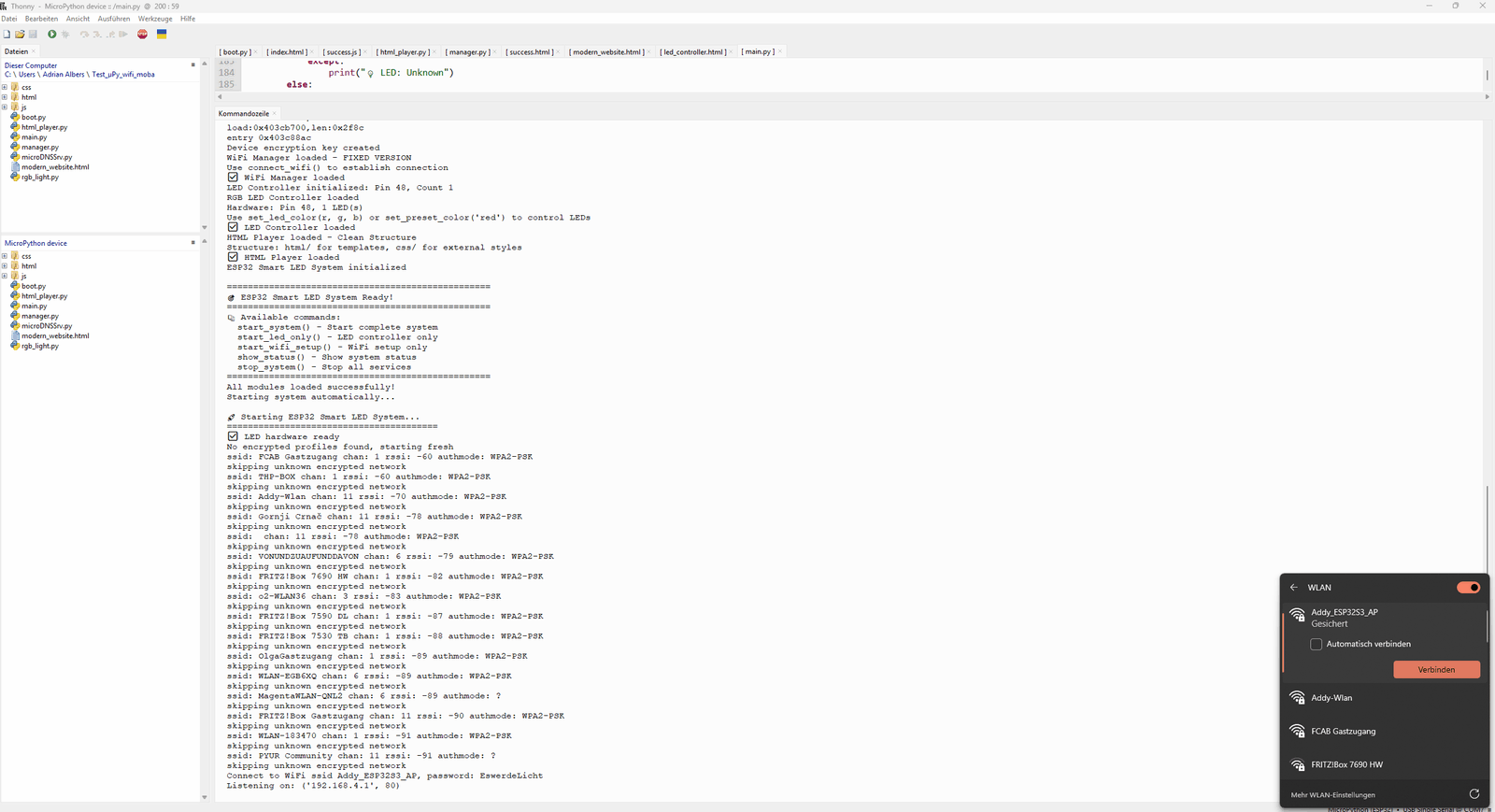Click the Ukraine flag toolbar icon
The width and height of the screenshot is (1495, 812).
tap(162, 35)
